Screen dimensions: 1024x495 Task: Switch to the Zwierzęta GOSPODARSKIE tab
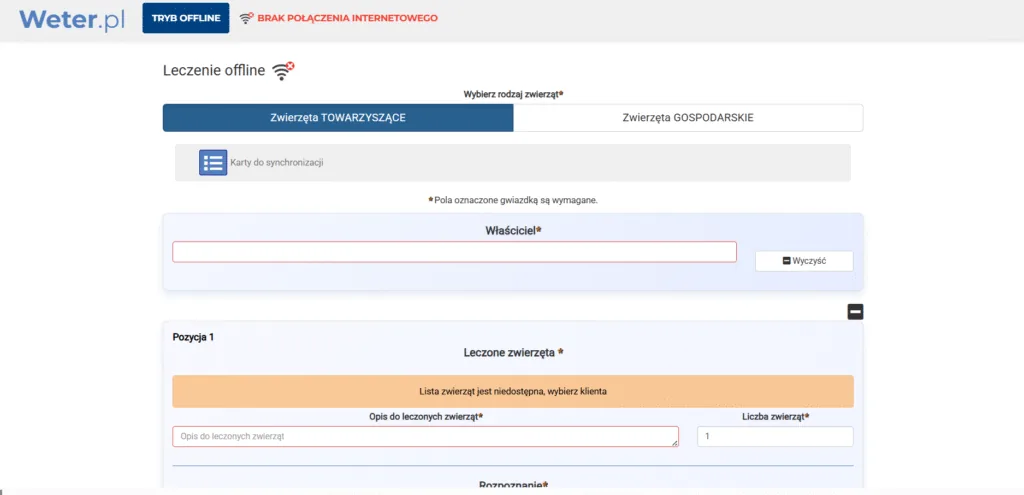(x=688, y=118)
